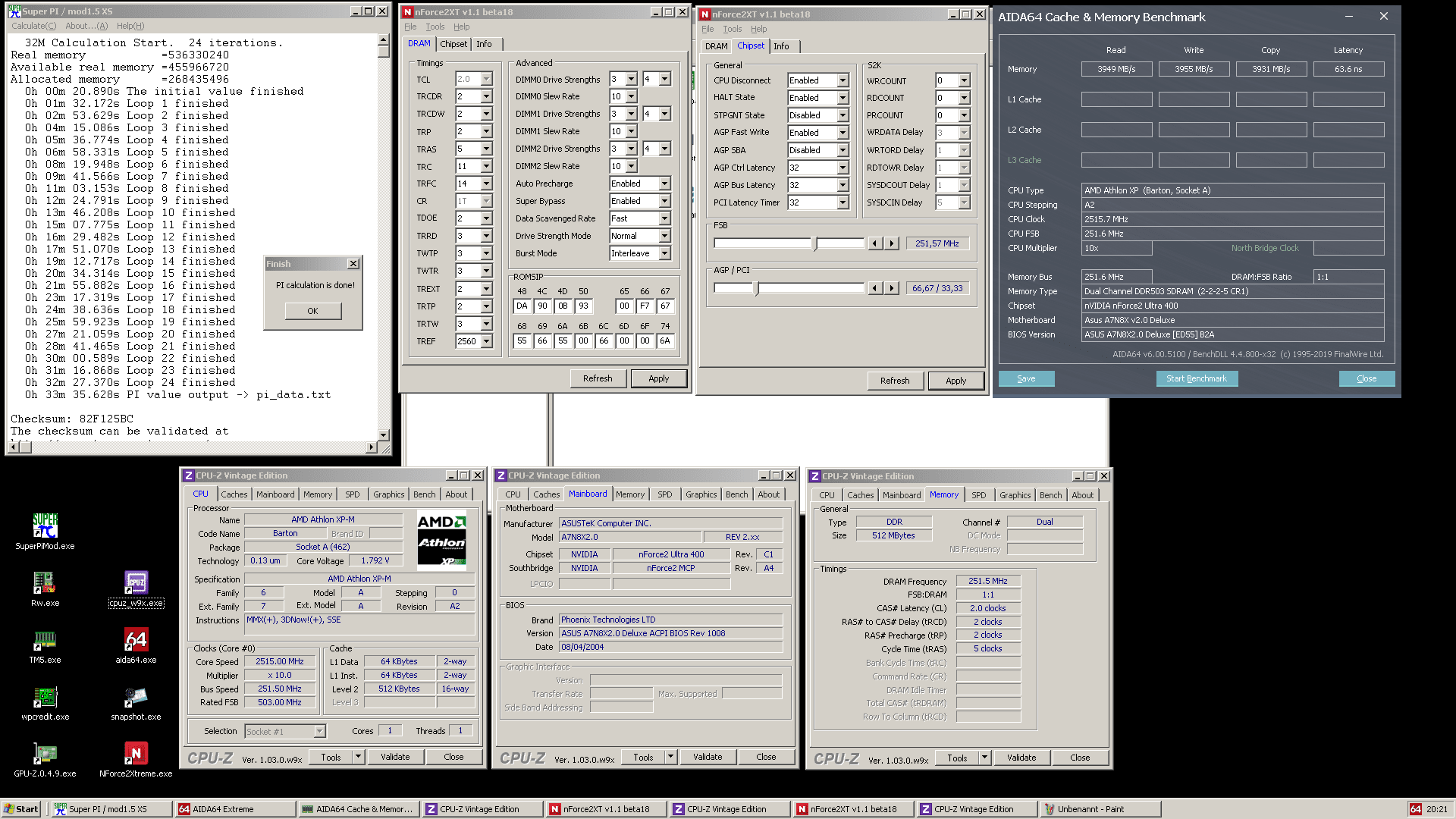The image size is (1456, 819).
Task: Close the Finish dialog with X
Action: (353, 264)
